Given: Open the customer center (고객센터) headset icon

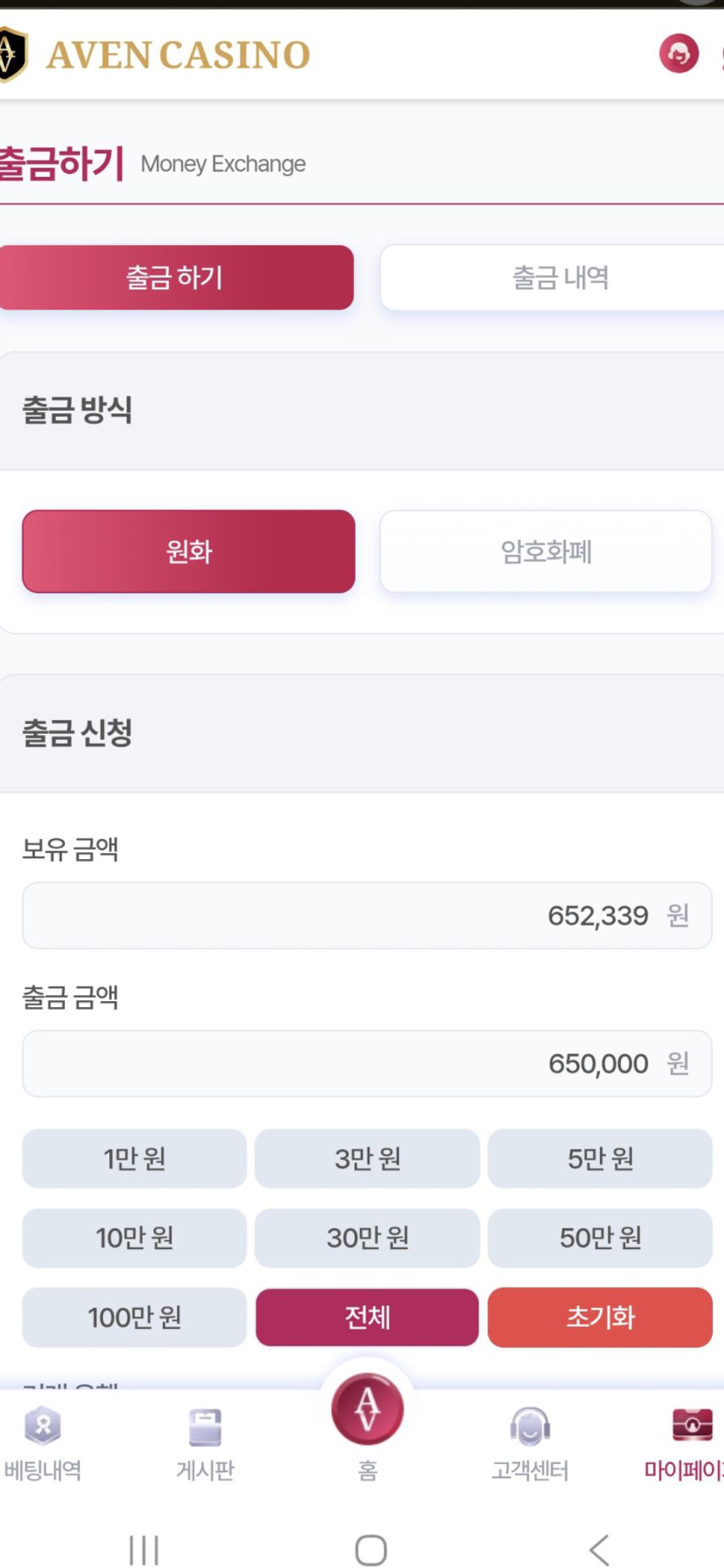Looking at the screenshot, I should pyautogui.click(x=530, y=1427).
